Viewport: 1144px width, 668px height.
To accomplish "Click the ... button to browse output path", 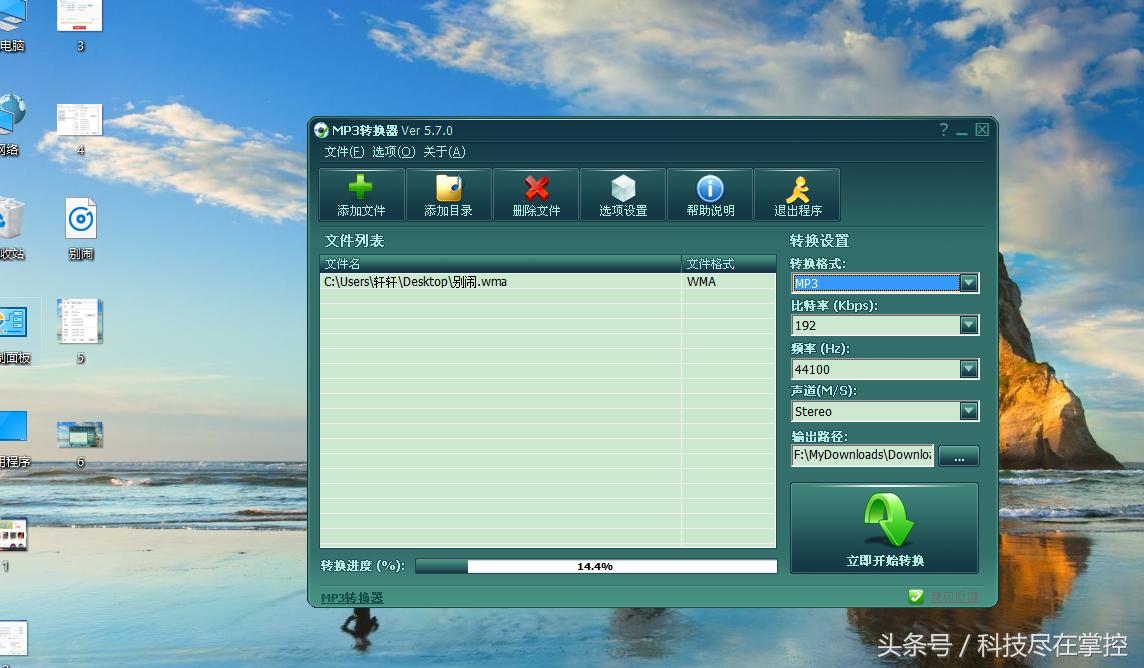I will [x=958, y=456].
